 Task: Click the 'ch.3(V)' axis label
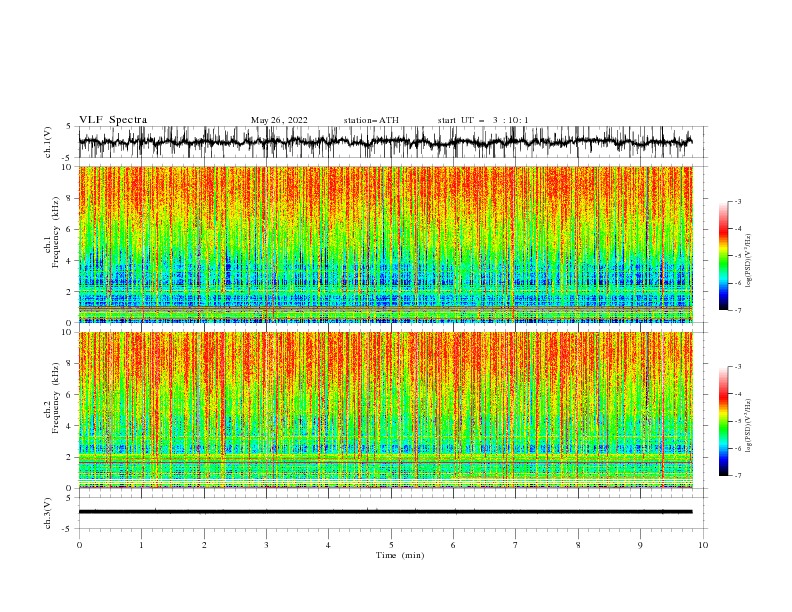[48, 513]
